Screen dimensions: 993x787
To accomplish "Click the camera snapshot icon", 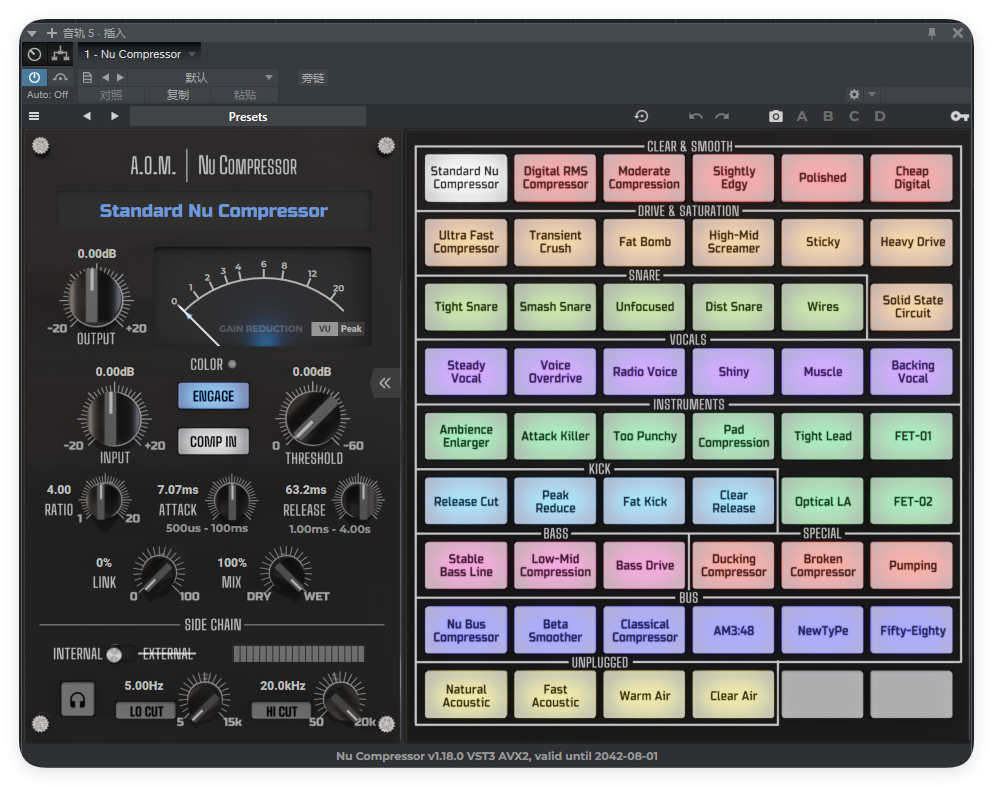I will (776, 116).
